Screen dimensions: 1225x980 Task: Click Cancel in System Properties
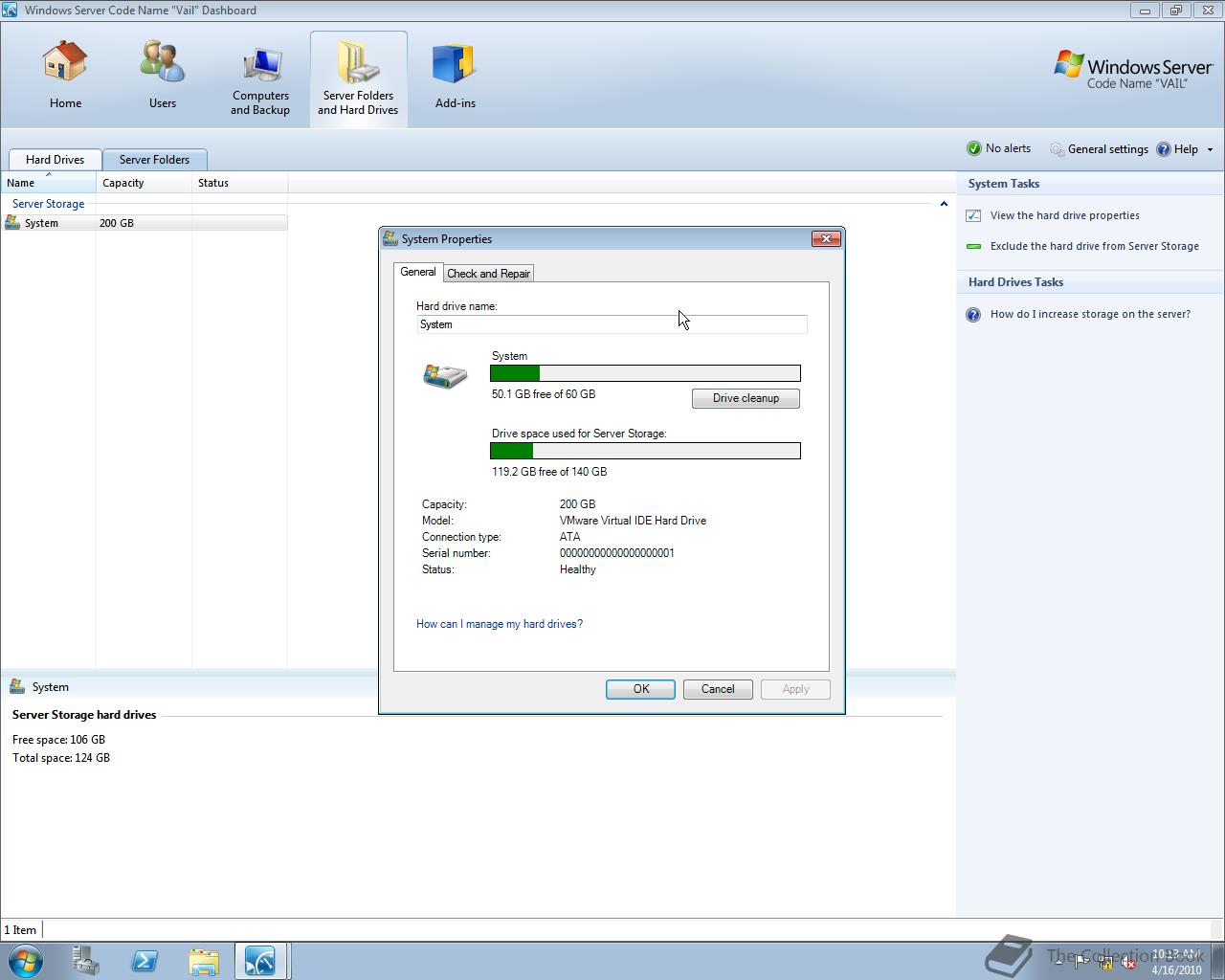pyautogui.click(x=718, y=689)
